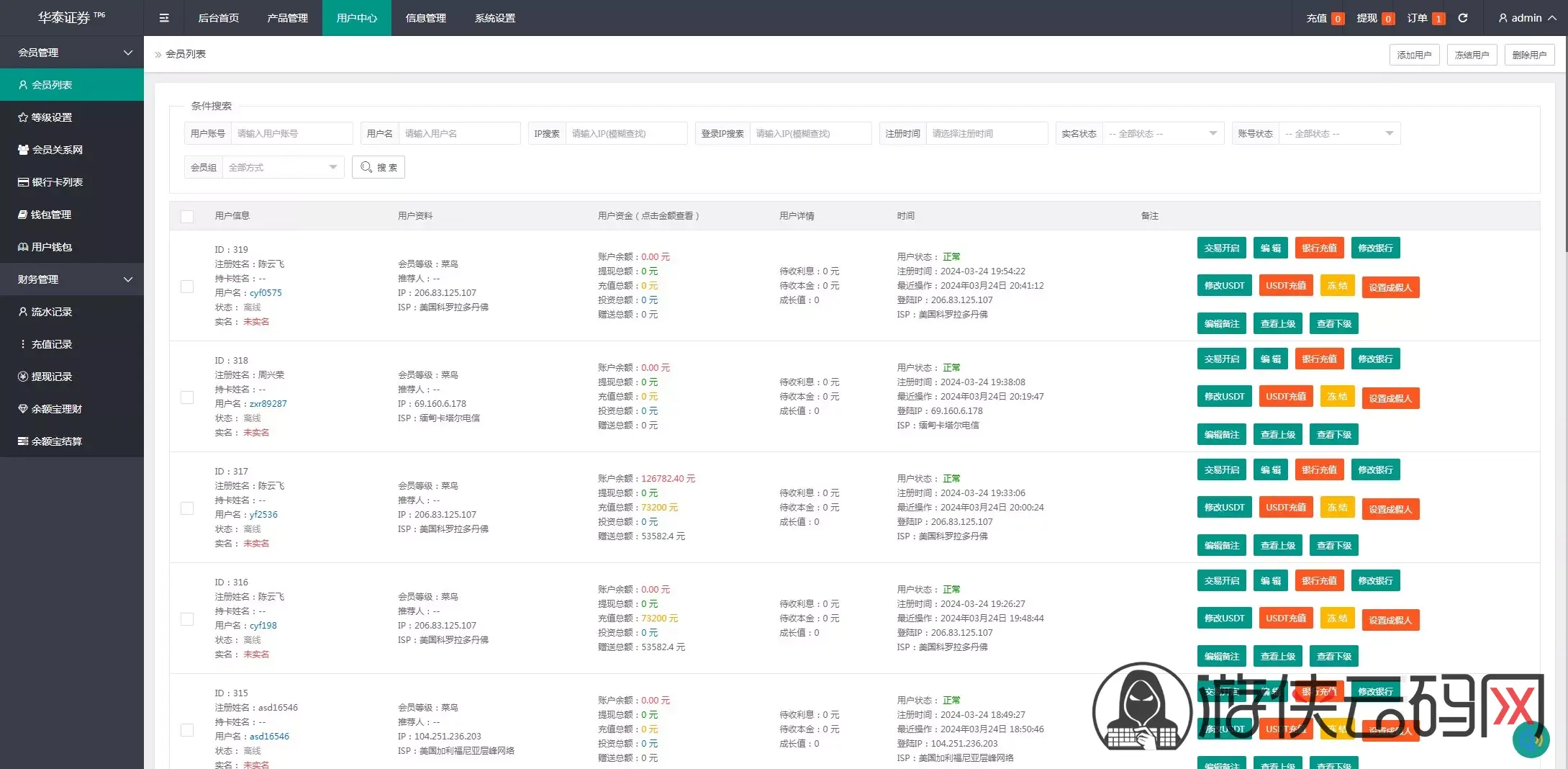Viewport: 1568px width, 769px height.
Task: Open username link zxr89287
Action: click(268, 404)
